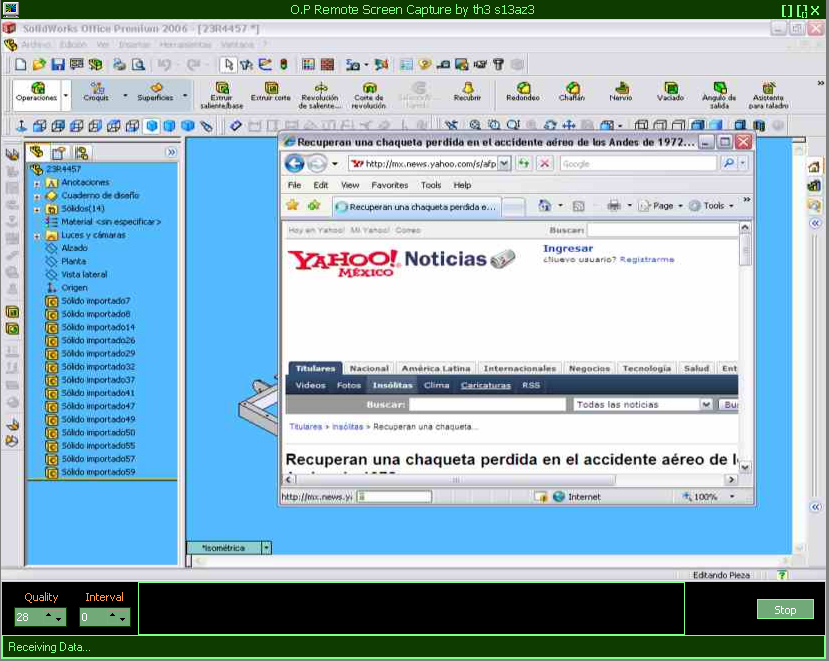Click the Videos link in Yahoo nav bar
829x661 pixels.
tap(310, 385)
